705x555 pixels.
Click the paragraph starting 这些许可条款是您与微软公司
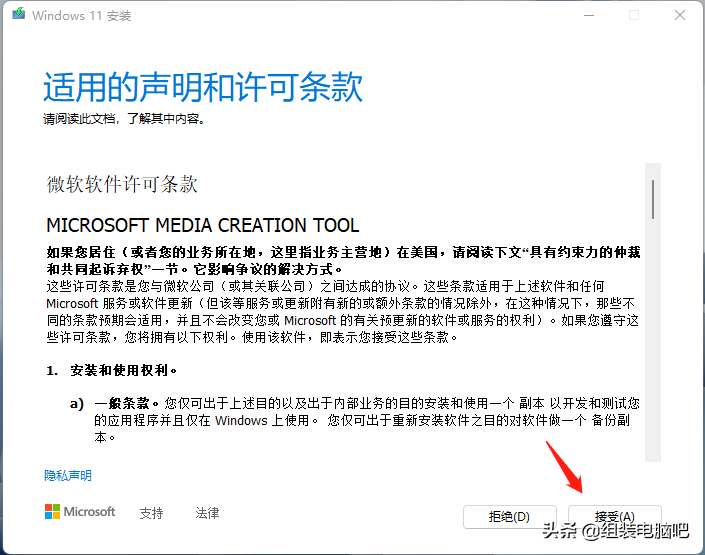point(343,312)
